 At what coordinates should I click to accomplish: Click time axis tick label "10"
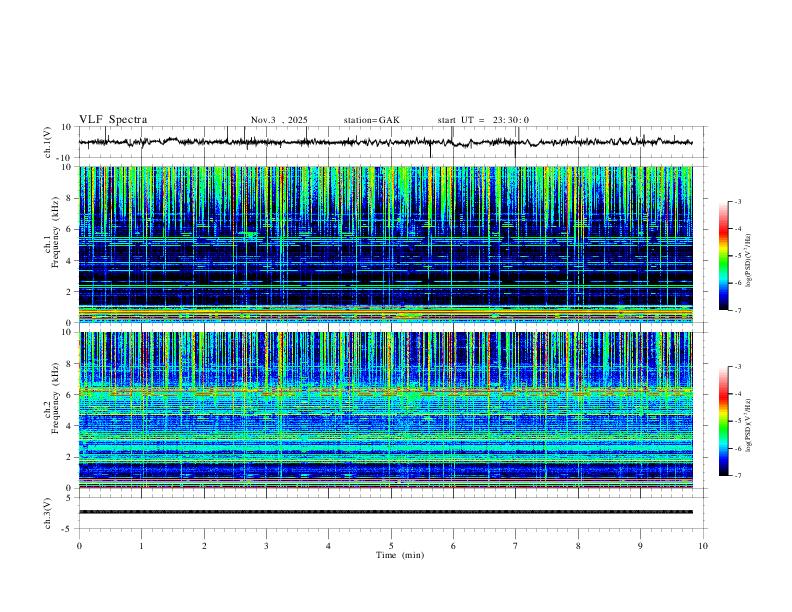[703, 546]
